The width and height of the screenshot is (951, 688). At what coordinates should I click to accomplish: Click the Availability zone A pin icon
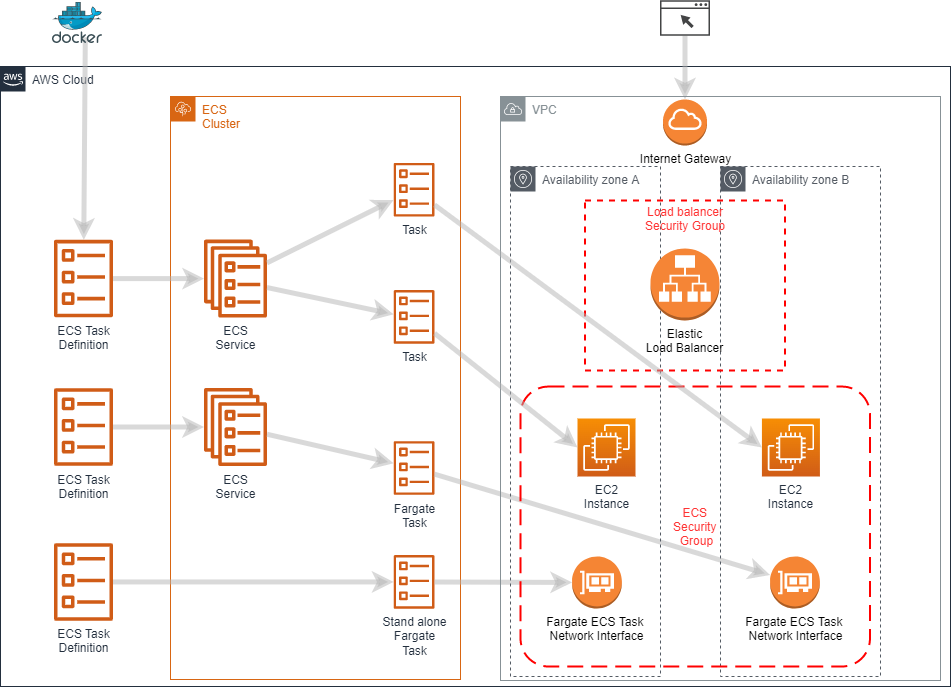click(x=523, y=179)
